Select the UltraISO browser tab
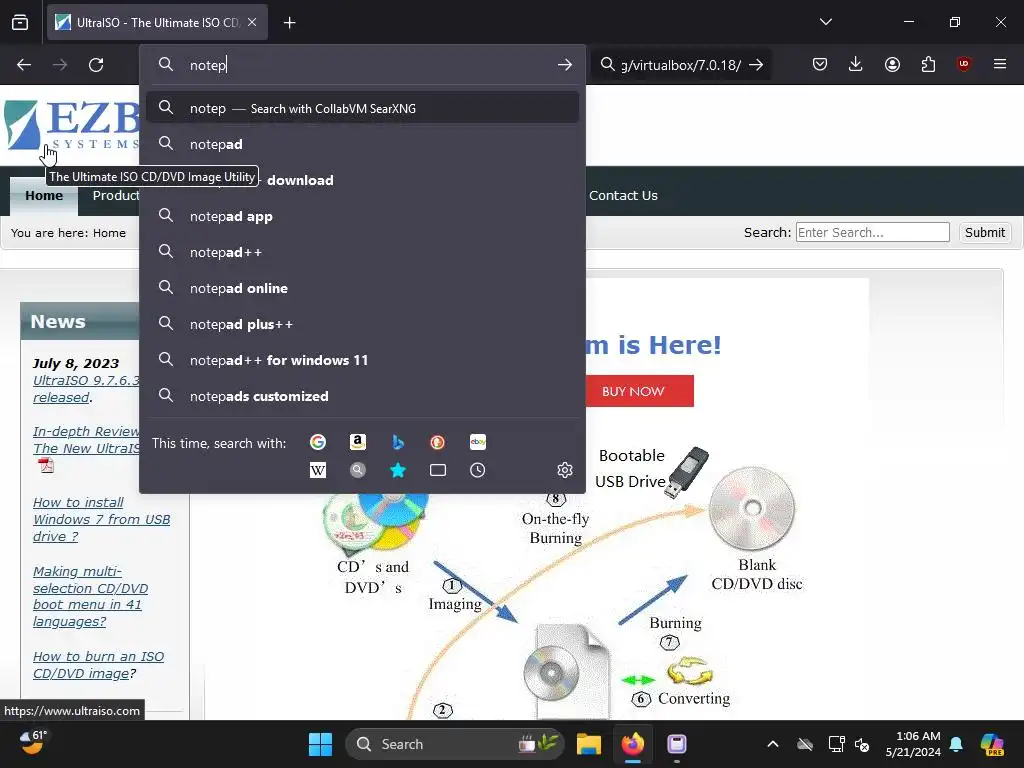This screenshot has height=768, width=1024. (157, 22)
